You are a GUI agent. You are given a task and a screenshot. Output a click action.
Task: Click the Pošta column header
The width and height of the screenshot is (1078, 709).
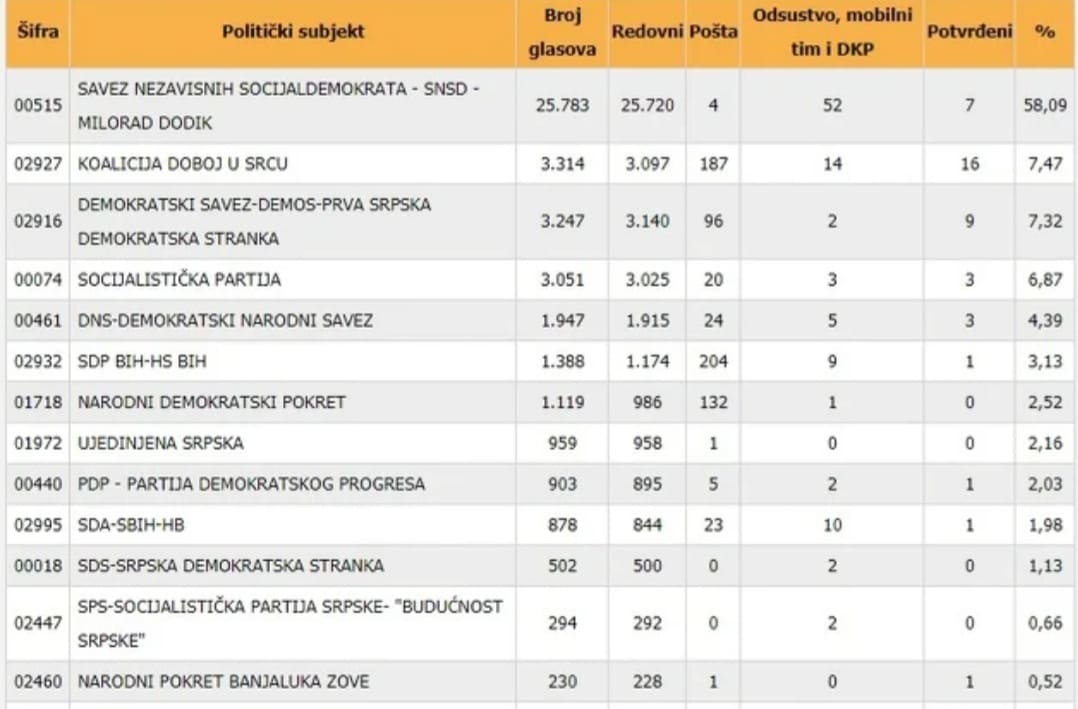[713, 31]
